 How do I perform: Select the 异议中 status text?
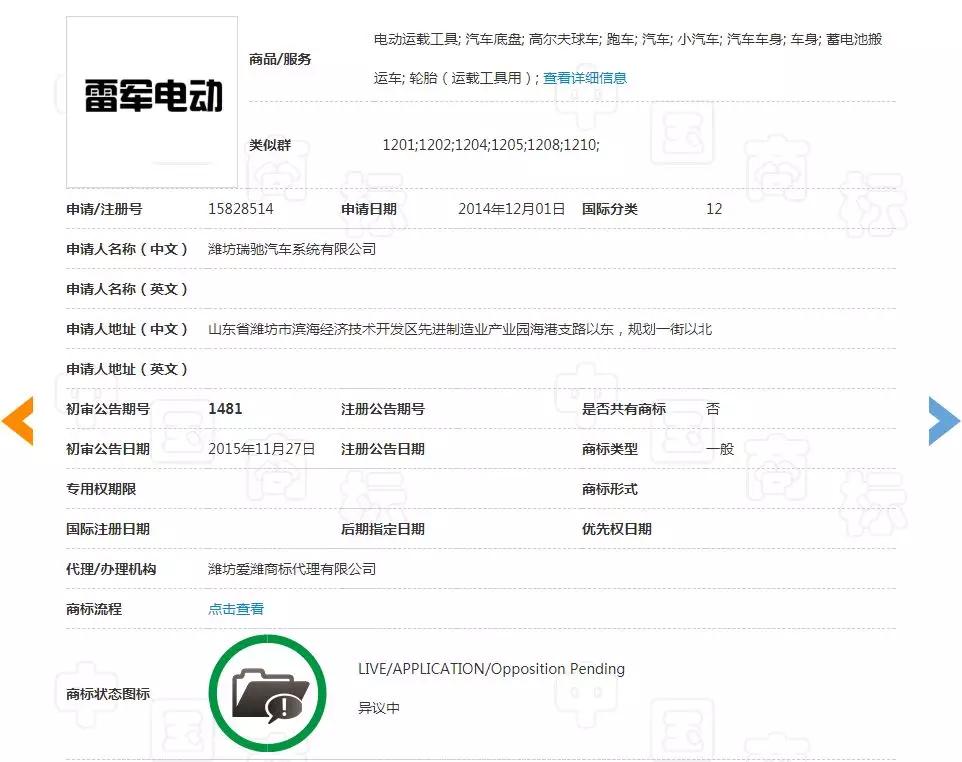379,708
